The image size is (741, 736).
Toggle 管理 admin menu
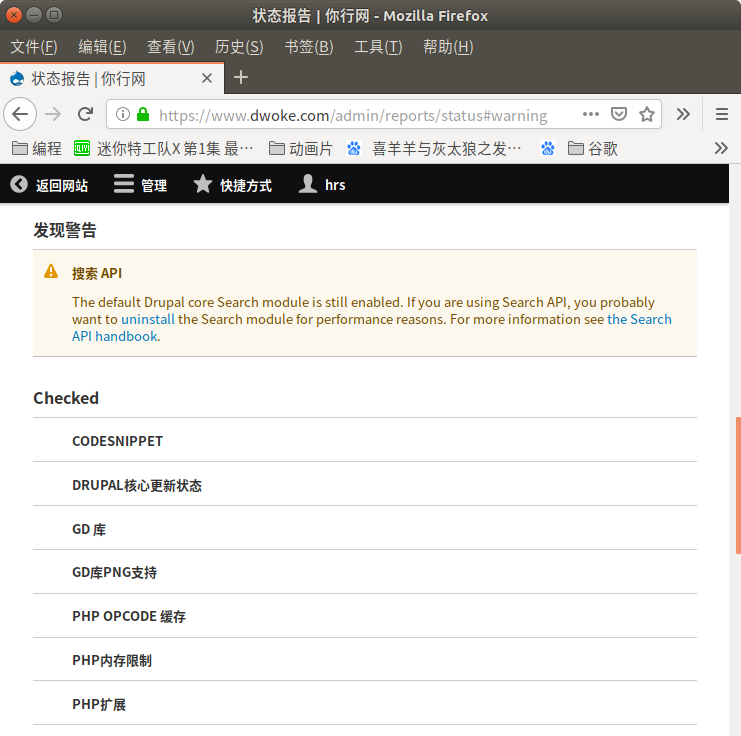140,185
